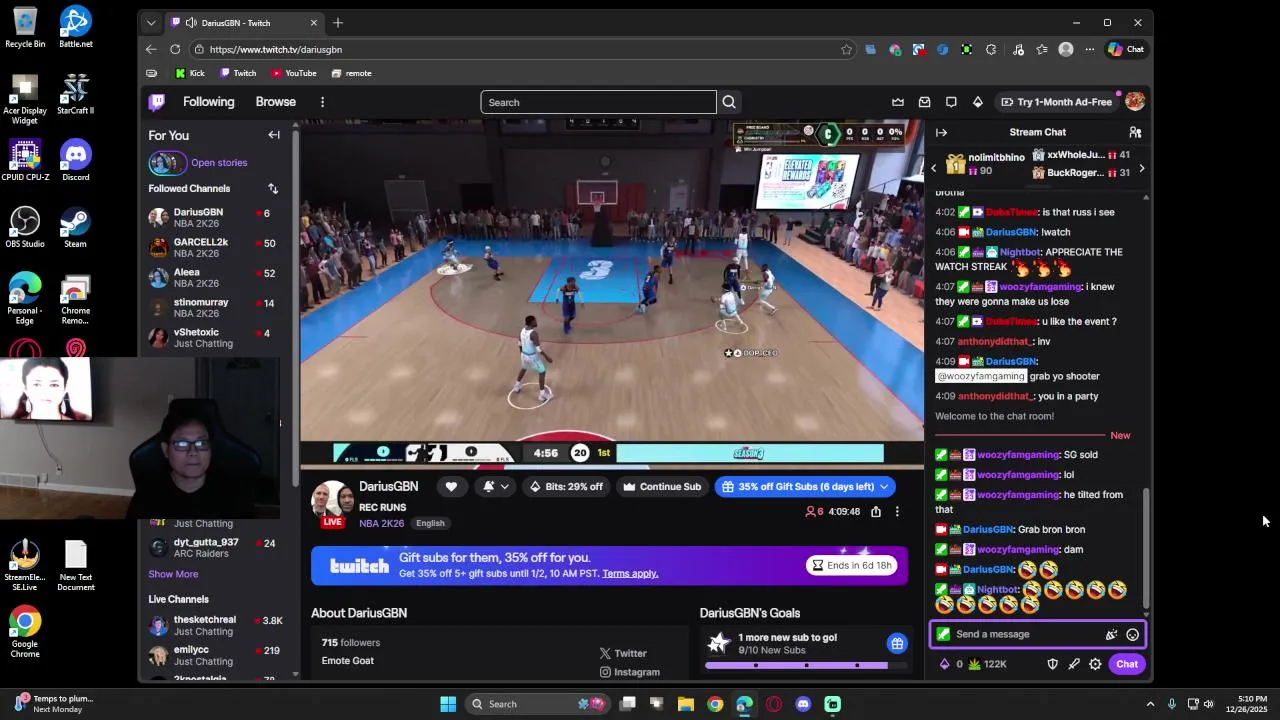1280x720 pixels.
Task: Open the 122K channel points icon
Action: click(x=975, y=664)
